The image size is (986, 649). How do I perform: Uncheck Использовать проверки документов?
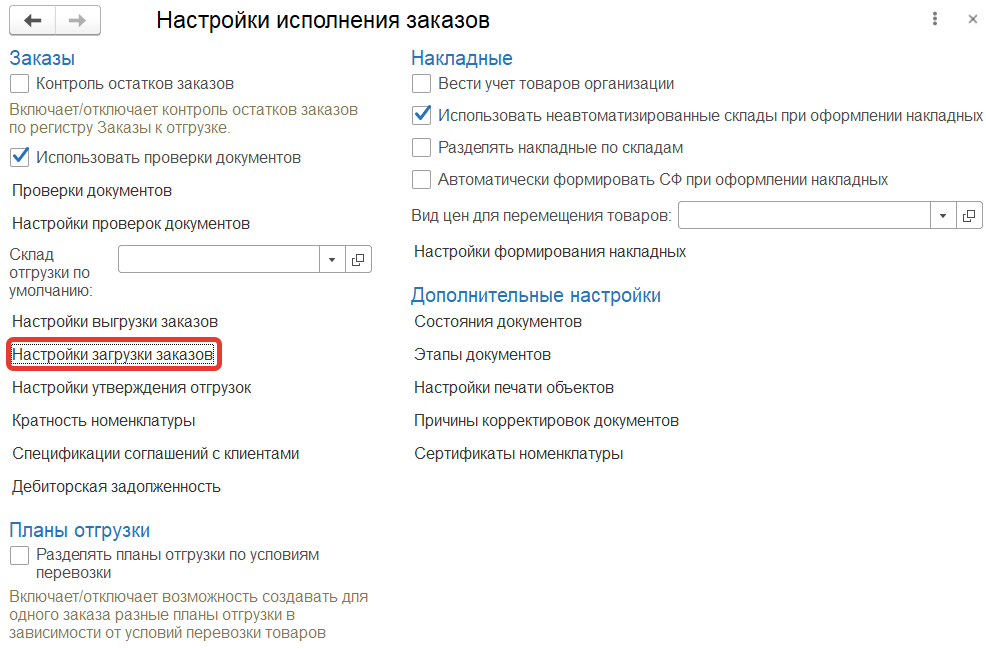click(x=19, y=157)
